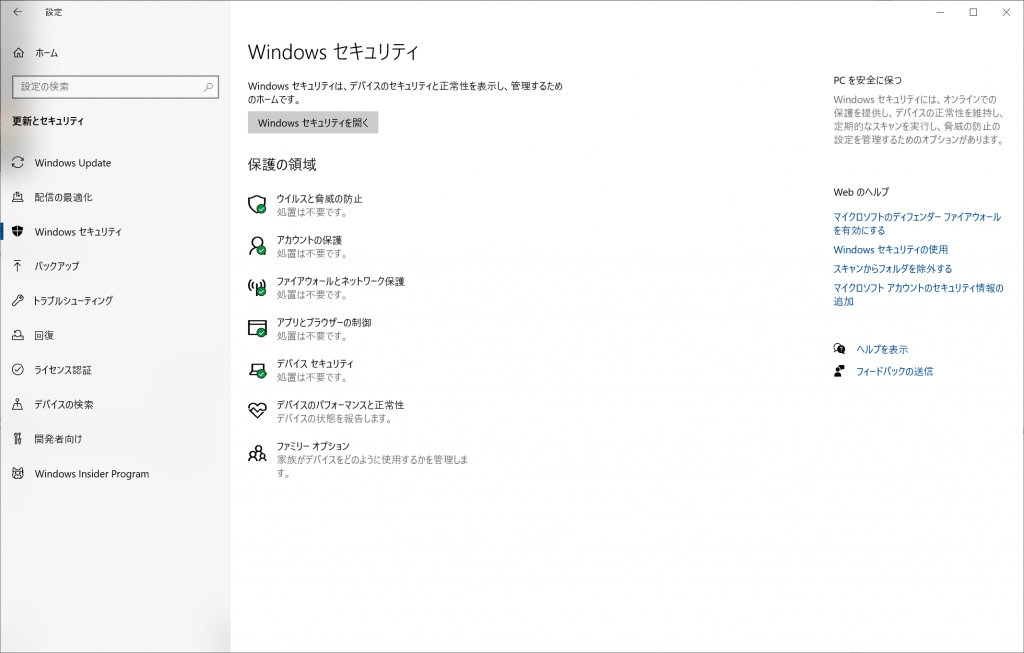Open ファイアウォールとネットワーク保護
The image size is (1024, 653).
[340, 281]
